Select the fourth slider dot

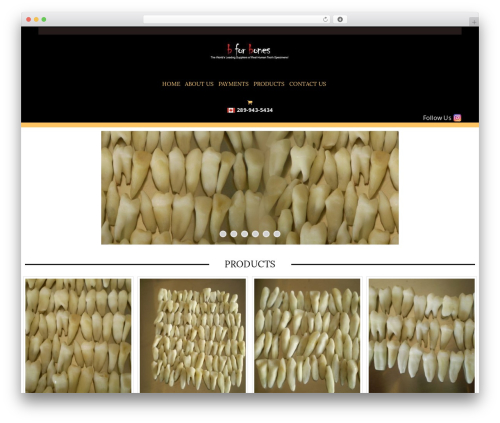point(255,234)
